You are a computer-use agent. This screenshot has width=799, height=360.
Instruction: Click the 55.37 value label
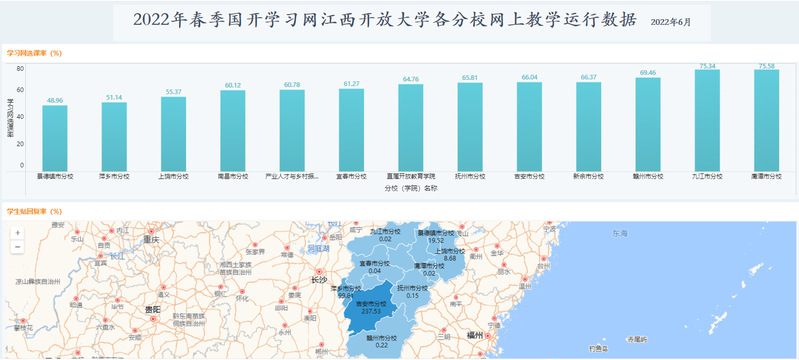coord(173,92)
